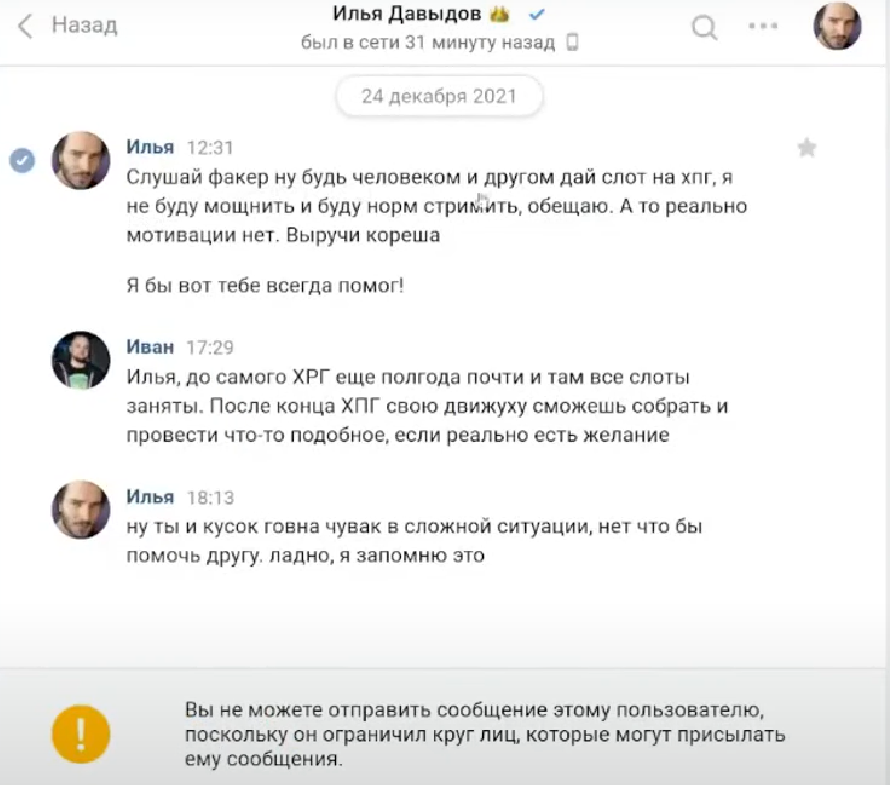
Task: Open Иван's avatar on the 17:29 message
Action: pos(81,360)
